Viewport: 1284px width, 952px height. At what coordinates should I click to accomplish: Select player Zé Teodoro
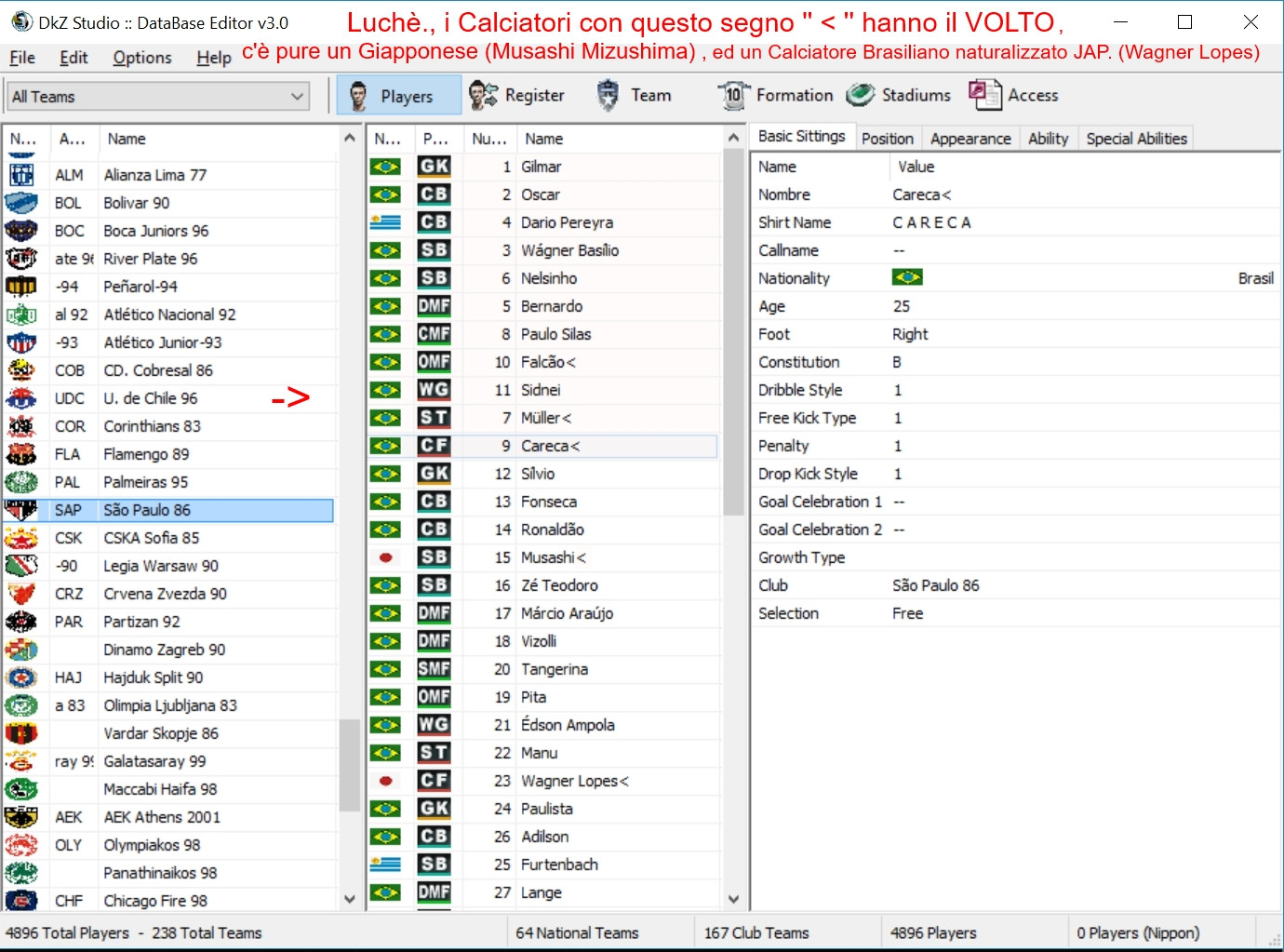[543, 585]
